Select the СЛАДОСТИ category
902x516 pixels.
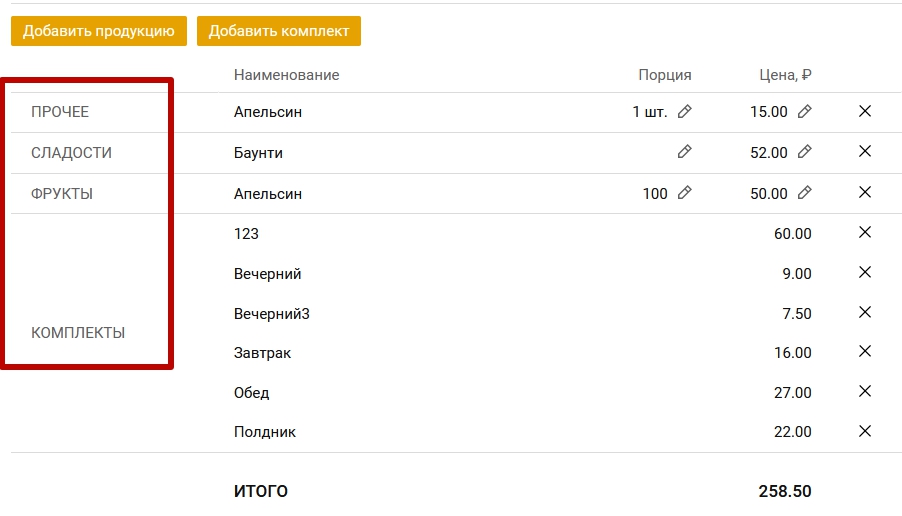[71, 152]
